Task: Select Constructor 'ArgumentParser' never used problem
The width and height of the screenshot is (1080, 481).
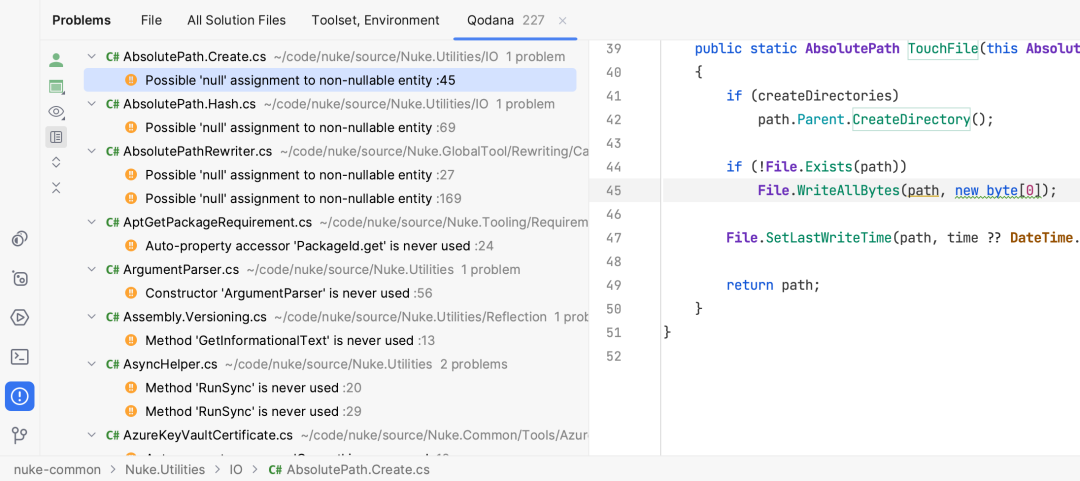Action: point(330,294)
